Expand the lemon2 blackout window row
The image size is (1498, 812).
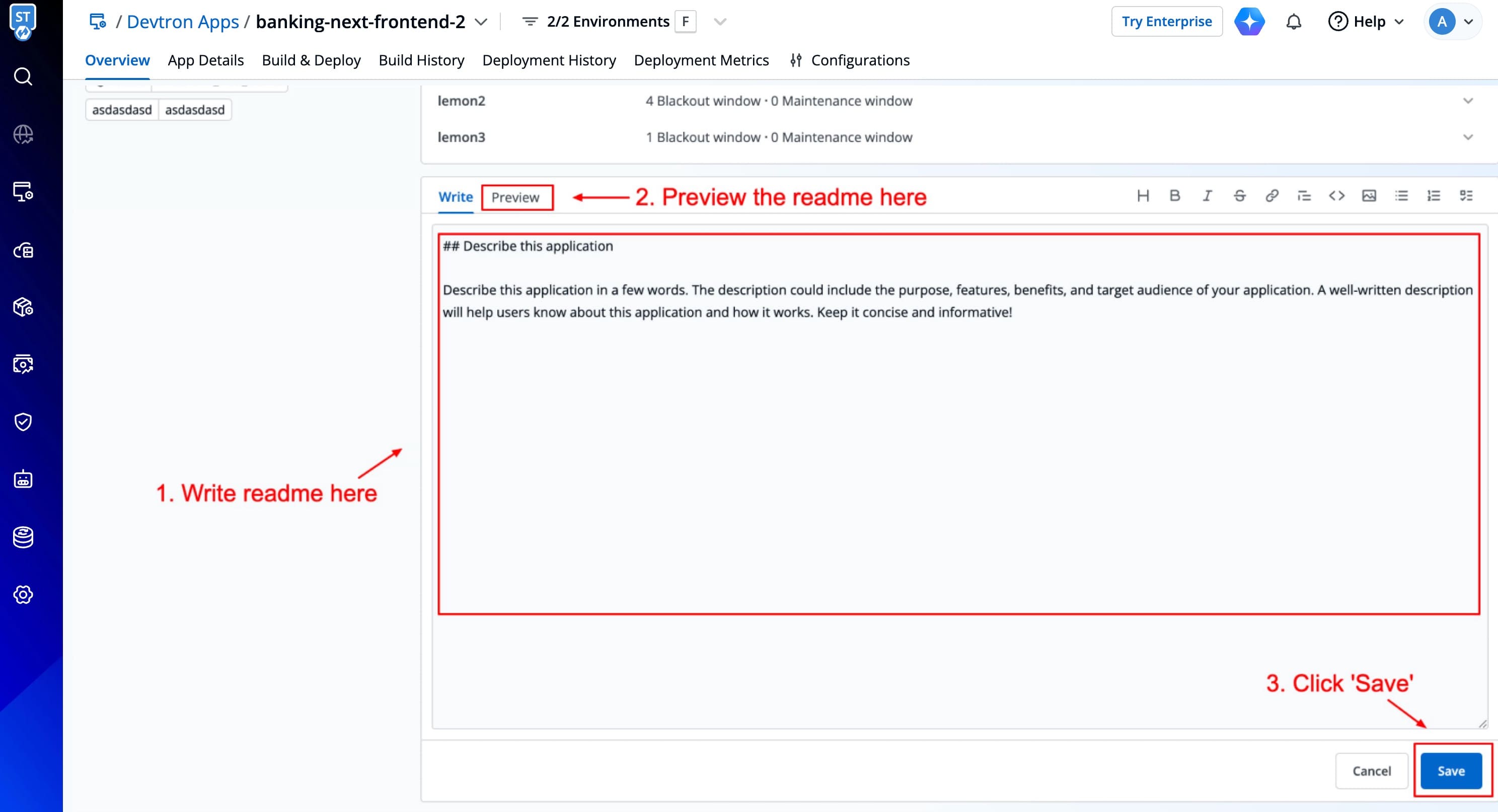[x=1468, y=101]
